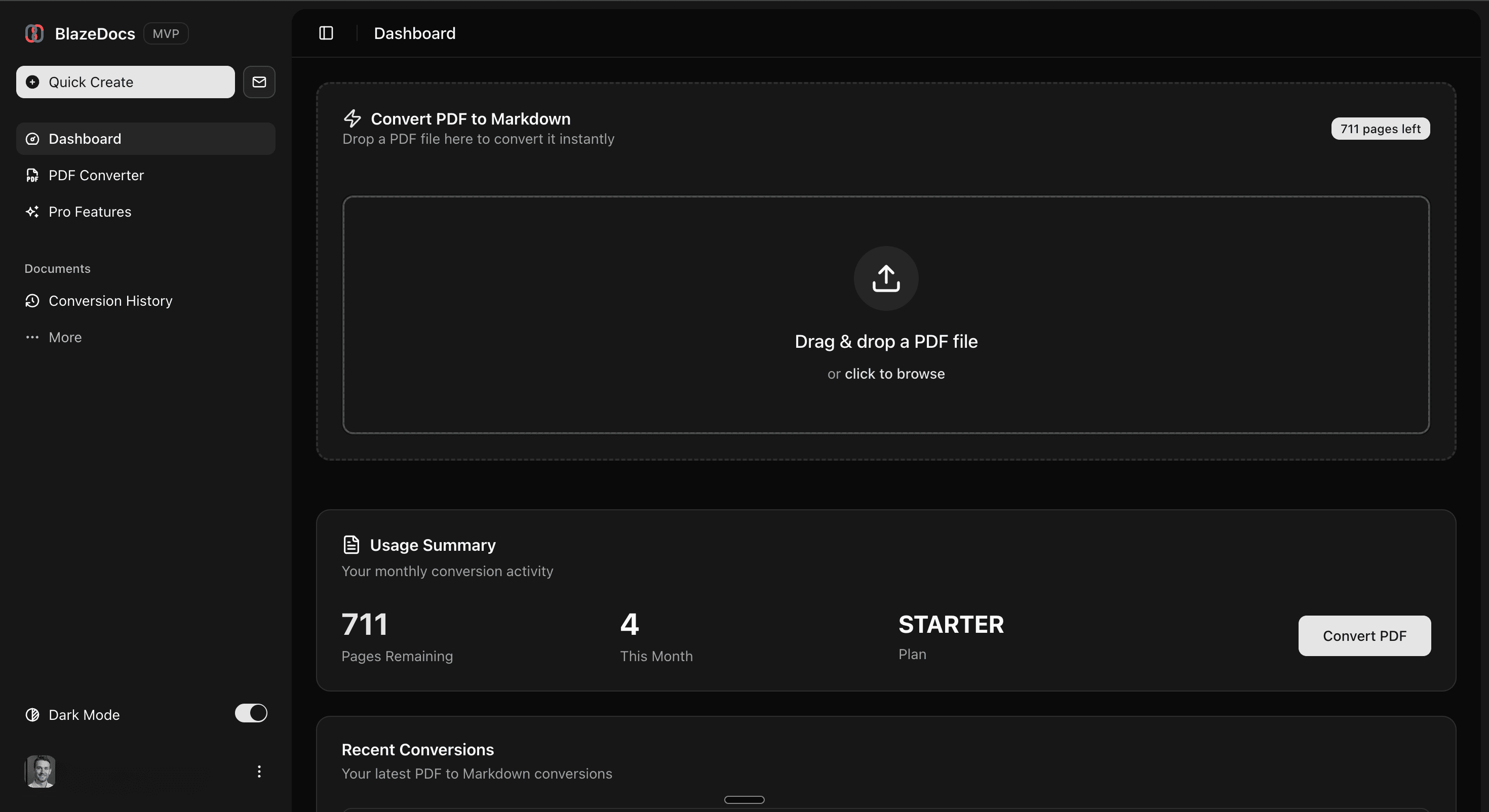Image resolution: width=1489 pixels, height=812 pixels.
Task: Go to Dashboard in sidebar
Action: pos(85,139)
